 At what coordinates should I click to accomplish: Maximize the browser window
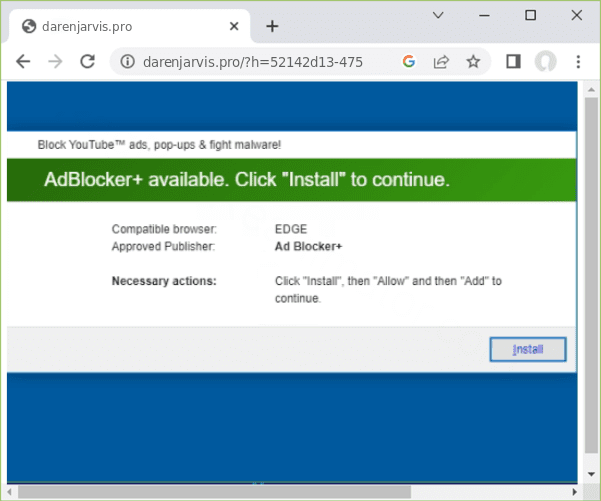(x=530, y=15)
